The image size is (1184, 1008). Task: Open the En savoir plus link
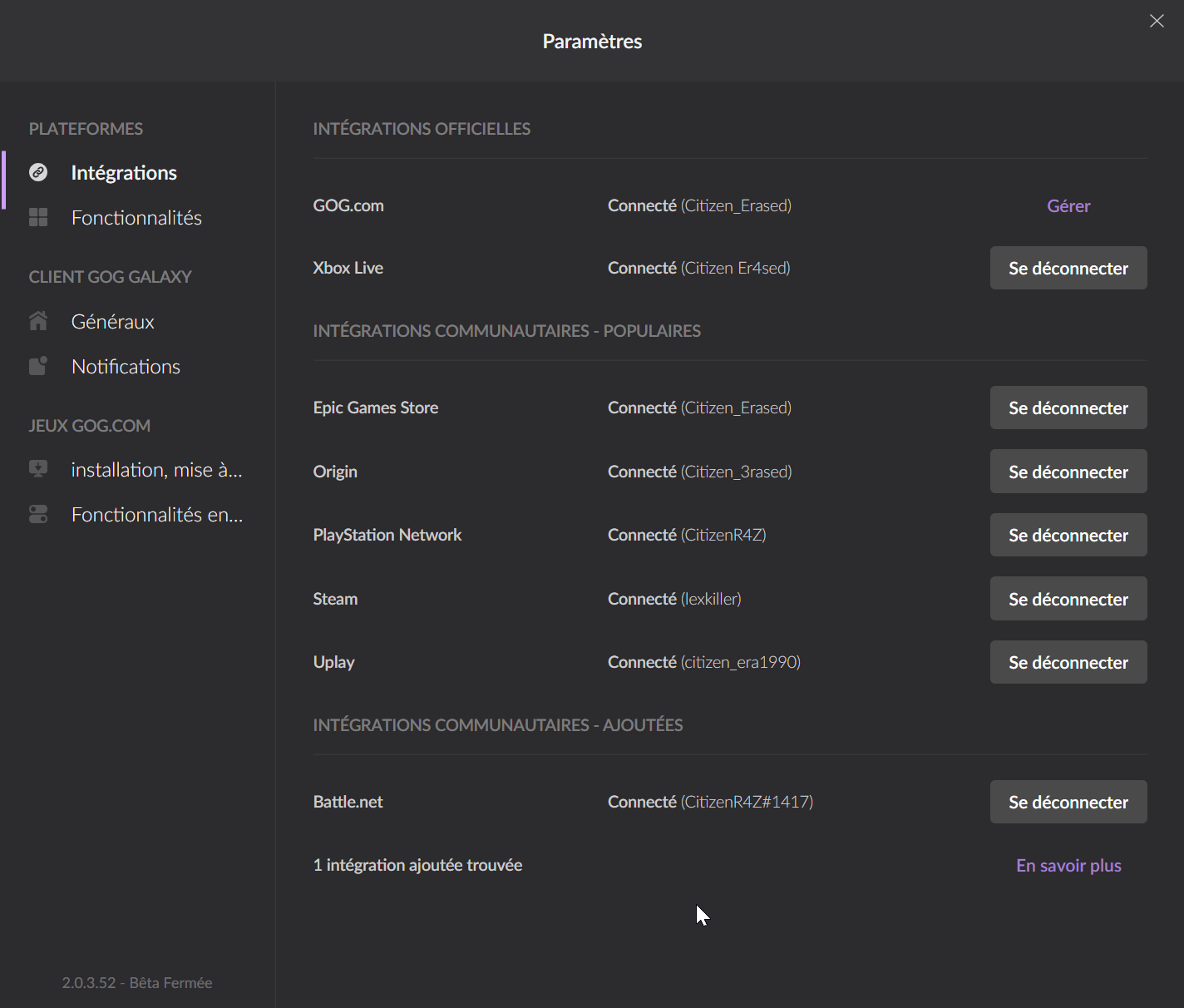1068,866
